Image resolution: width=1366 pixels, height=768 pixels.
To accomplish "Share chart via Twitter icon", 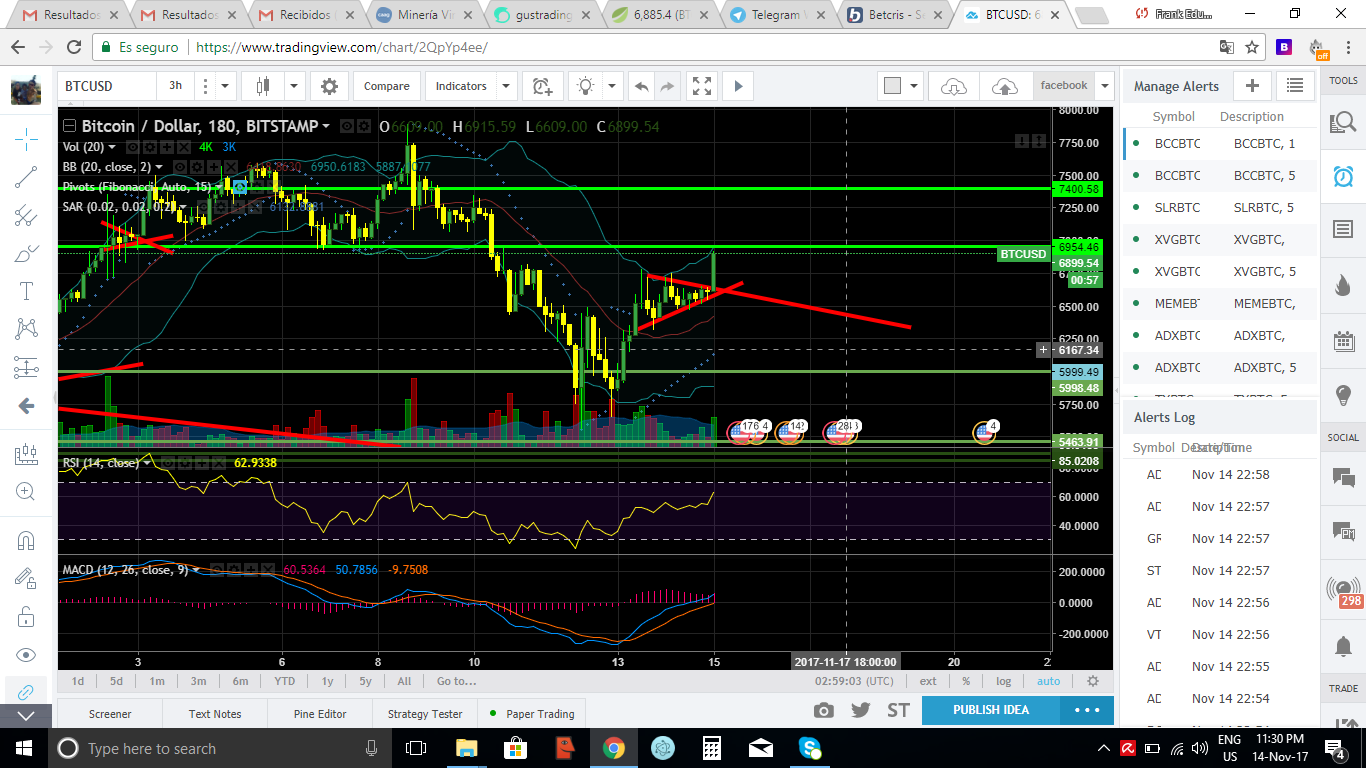I will tap(861, 710).
